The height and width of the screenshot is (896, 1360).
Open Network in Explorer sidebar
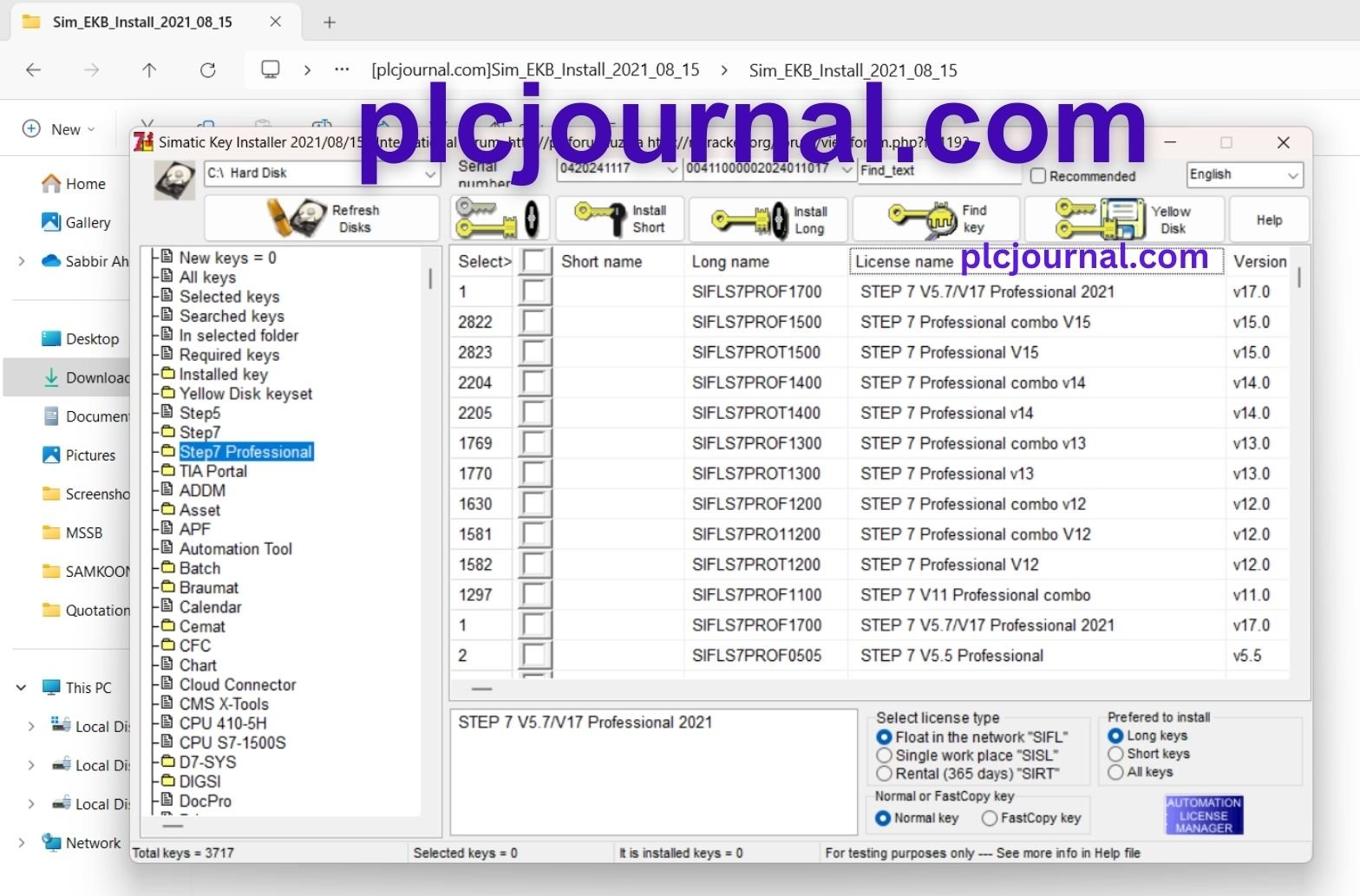tap(81, 843)
